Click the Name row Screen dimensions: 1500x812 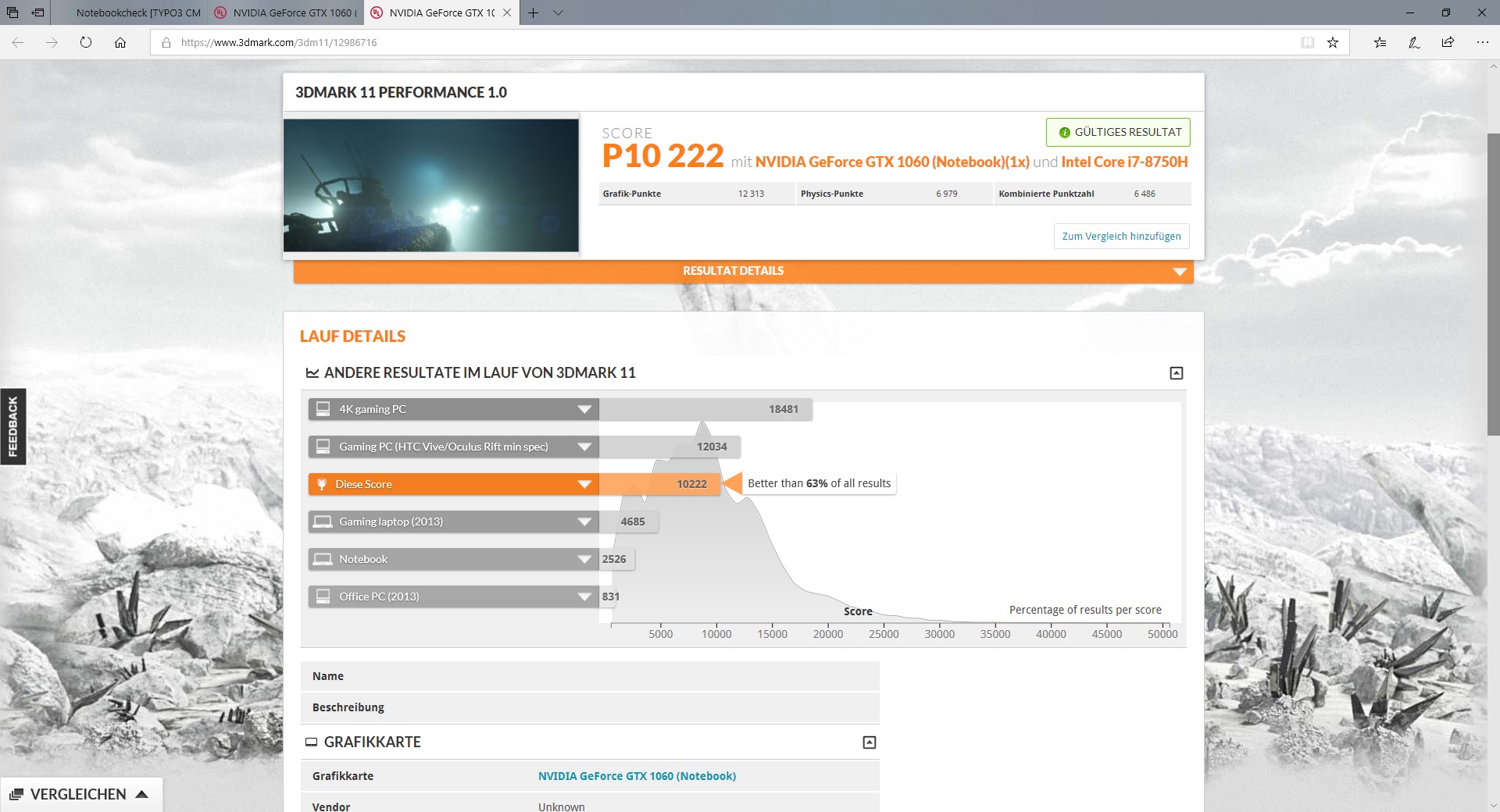point(590,676)
